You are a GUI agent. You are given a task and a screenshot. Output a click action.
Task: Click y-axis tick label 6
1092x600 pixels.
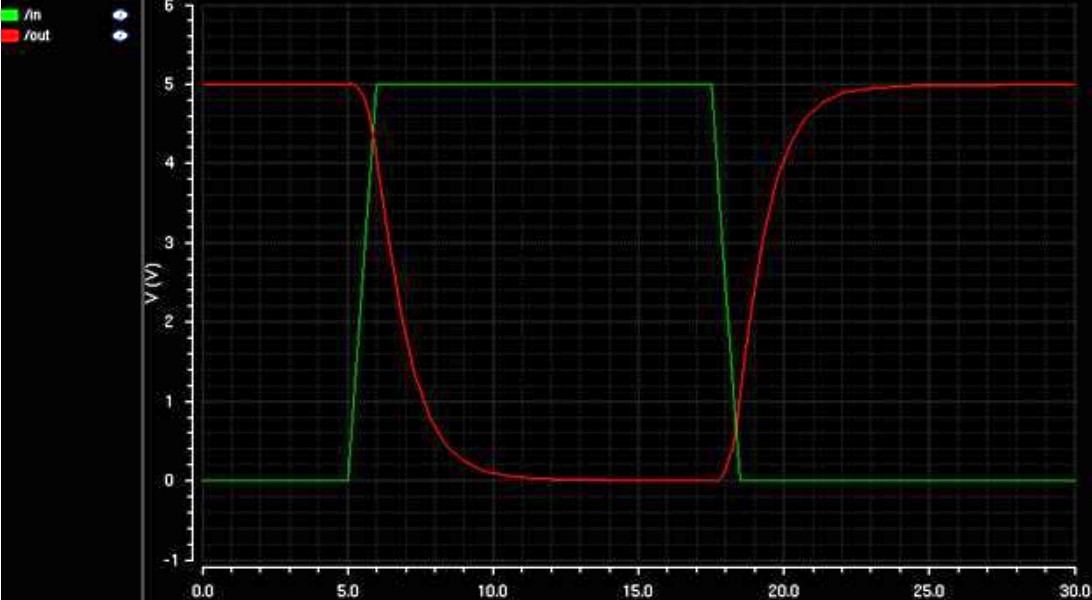(167, 6)
